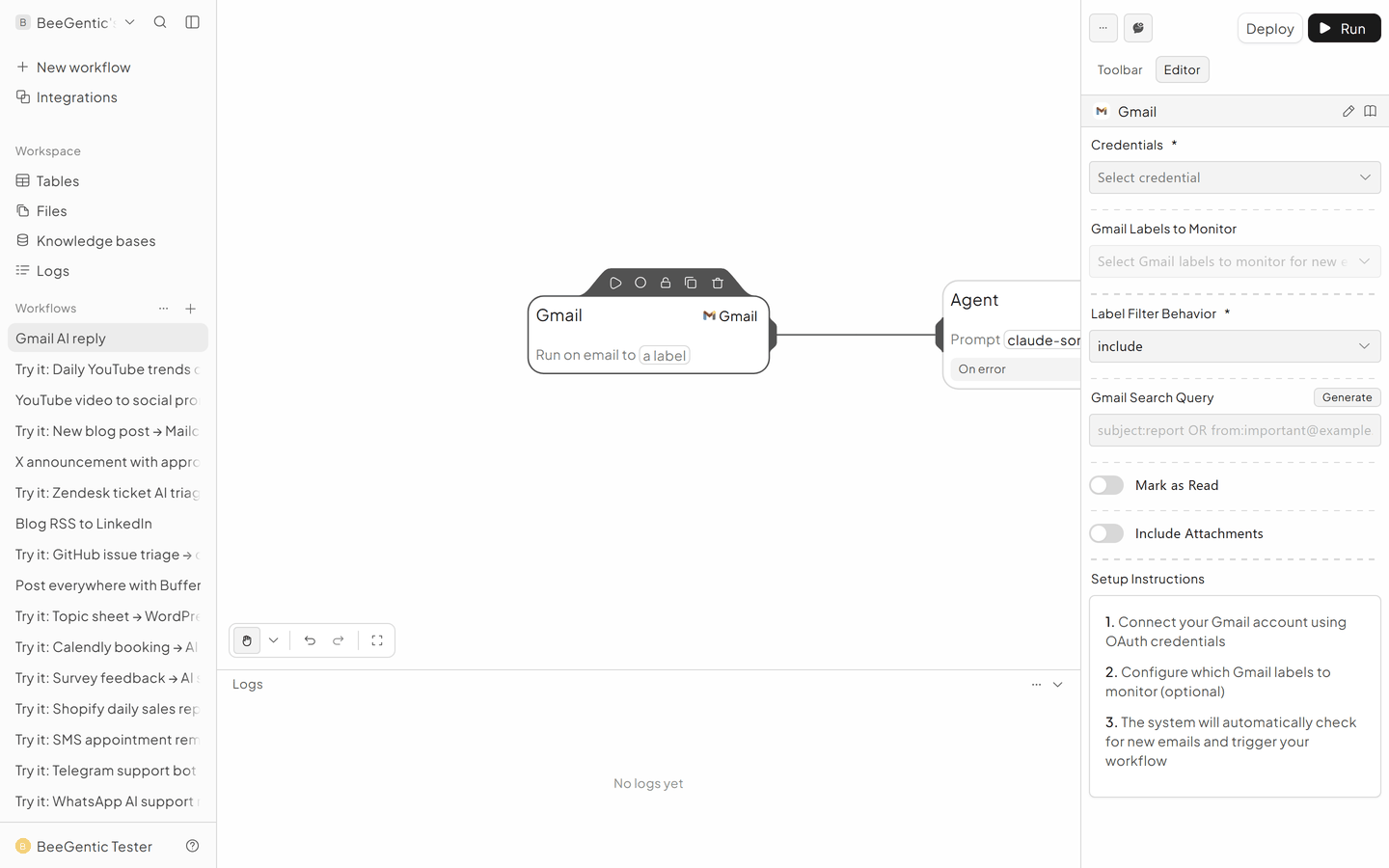This screenshot has width=1389, height=868.
Task: Open Tables in workspace
Action: point(108,181)
